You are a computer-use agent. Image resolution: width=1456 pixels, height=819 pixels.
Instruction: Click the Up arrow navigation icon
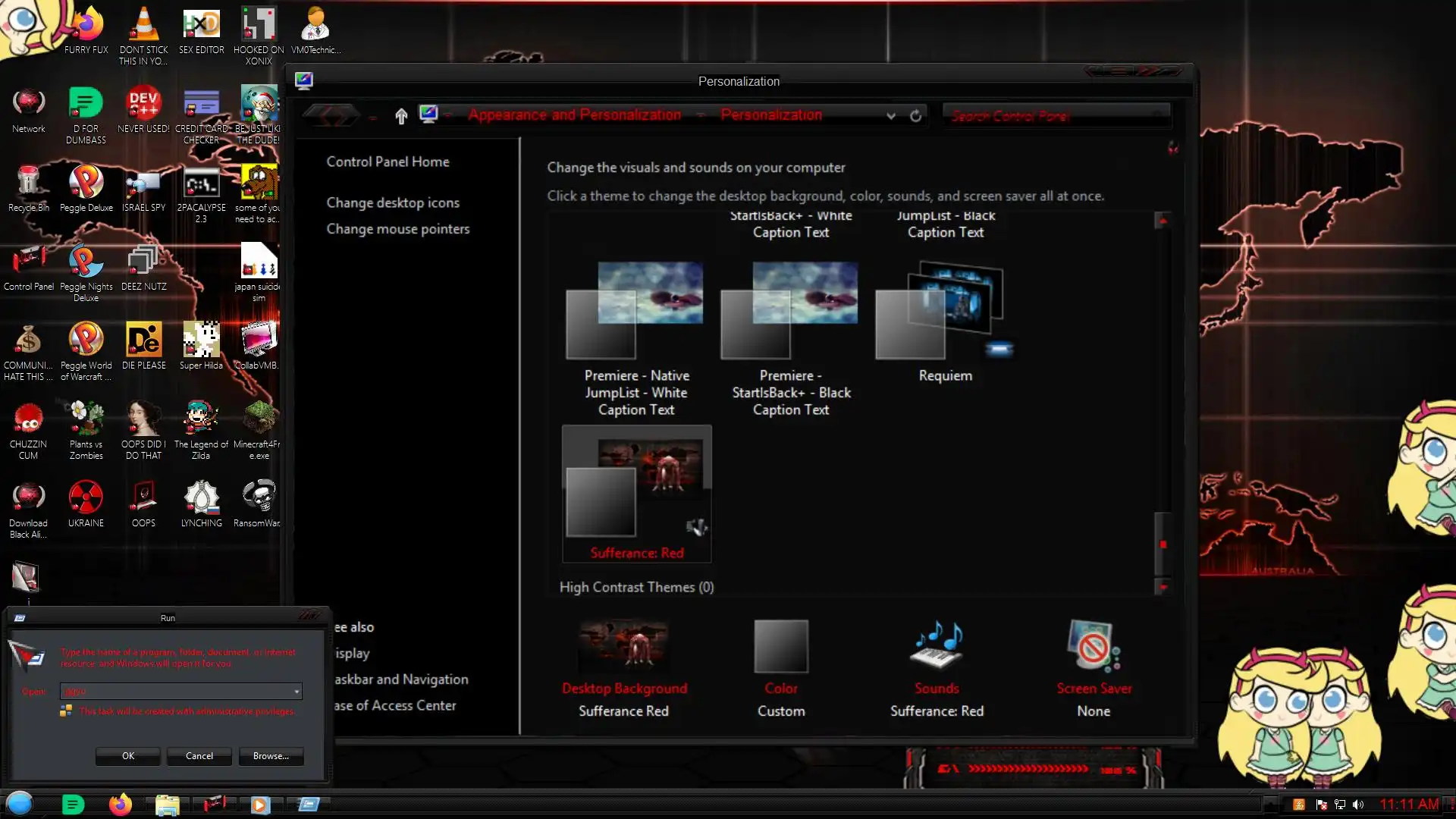coord(401,115)
